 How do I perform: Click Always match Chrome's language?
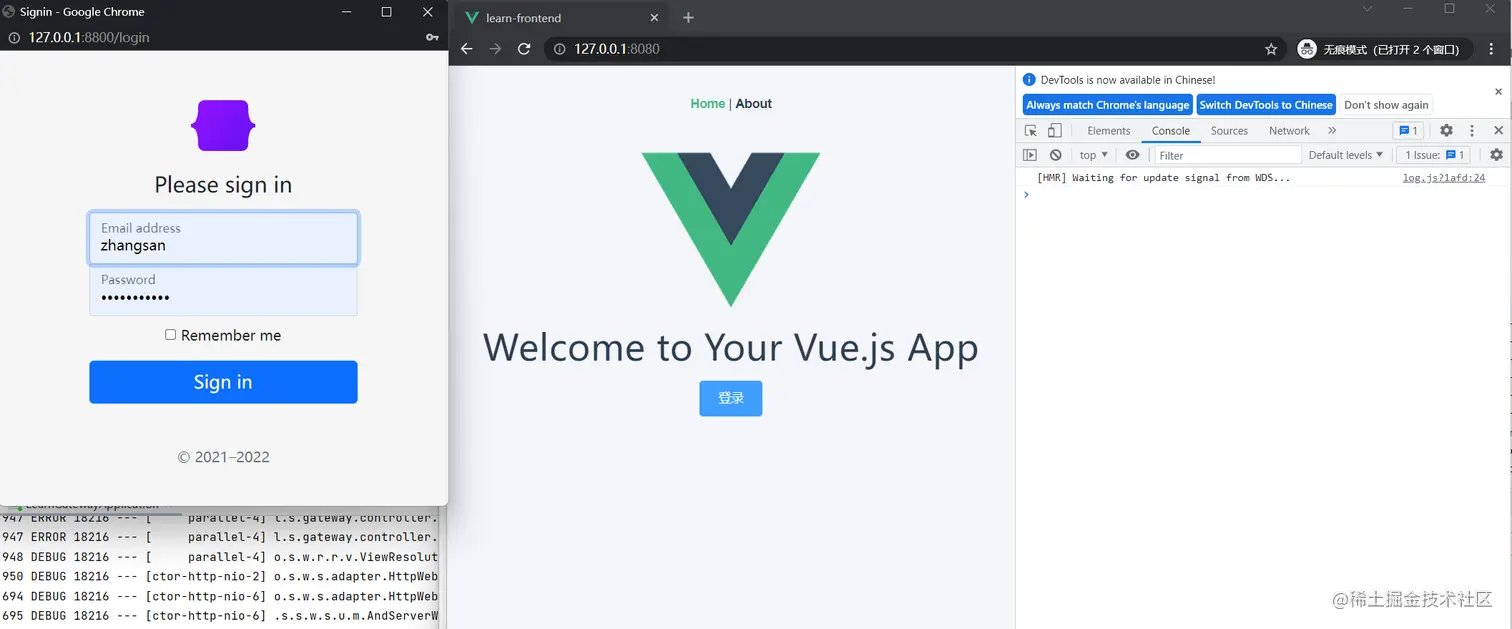coord(1108,105)
